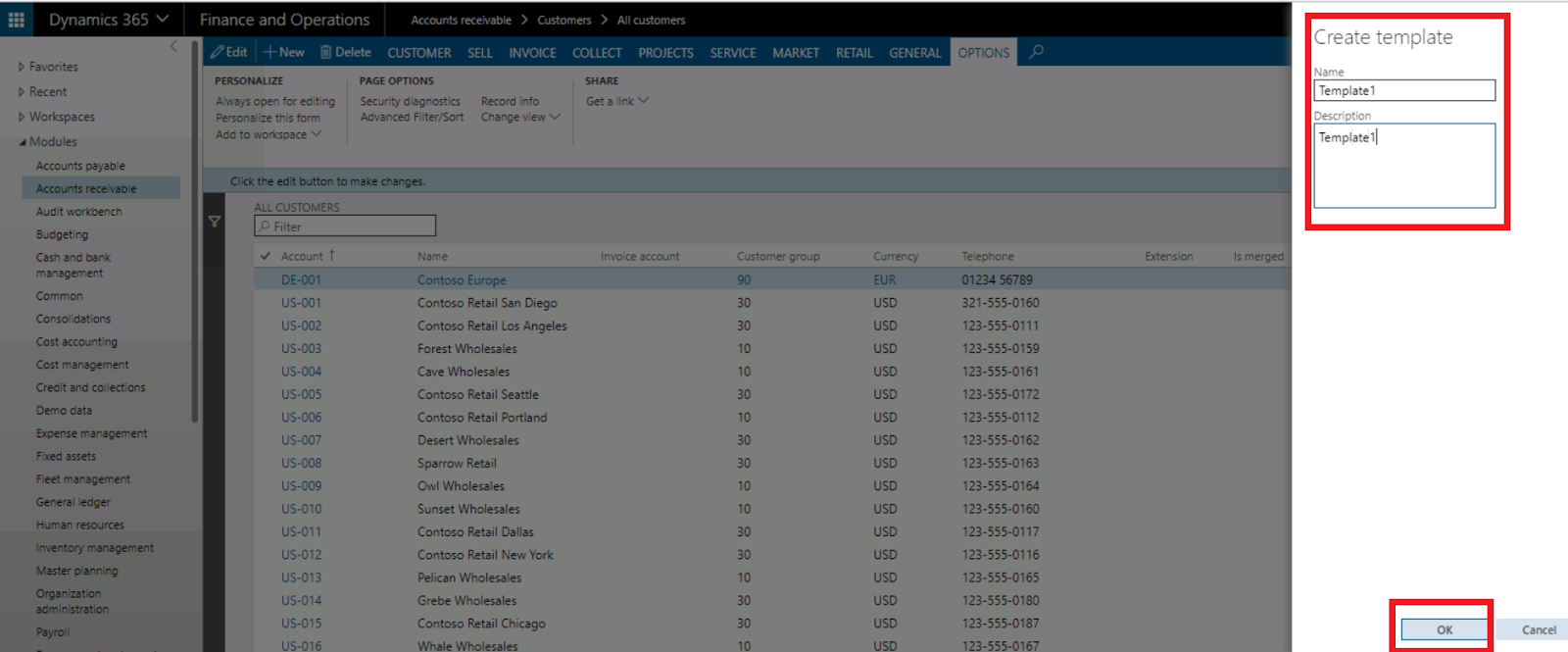Open Human resources module
Screen dimensions: 1568x652
pyautogui.click(x=80, y=525)
